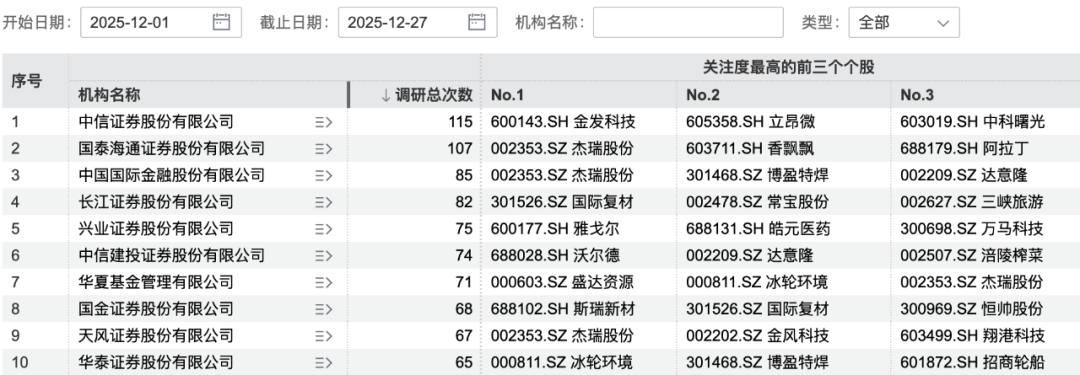
Task: Click stock 605358.SH 立昂微
Action: click(751, 122)
